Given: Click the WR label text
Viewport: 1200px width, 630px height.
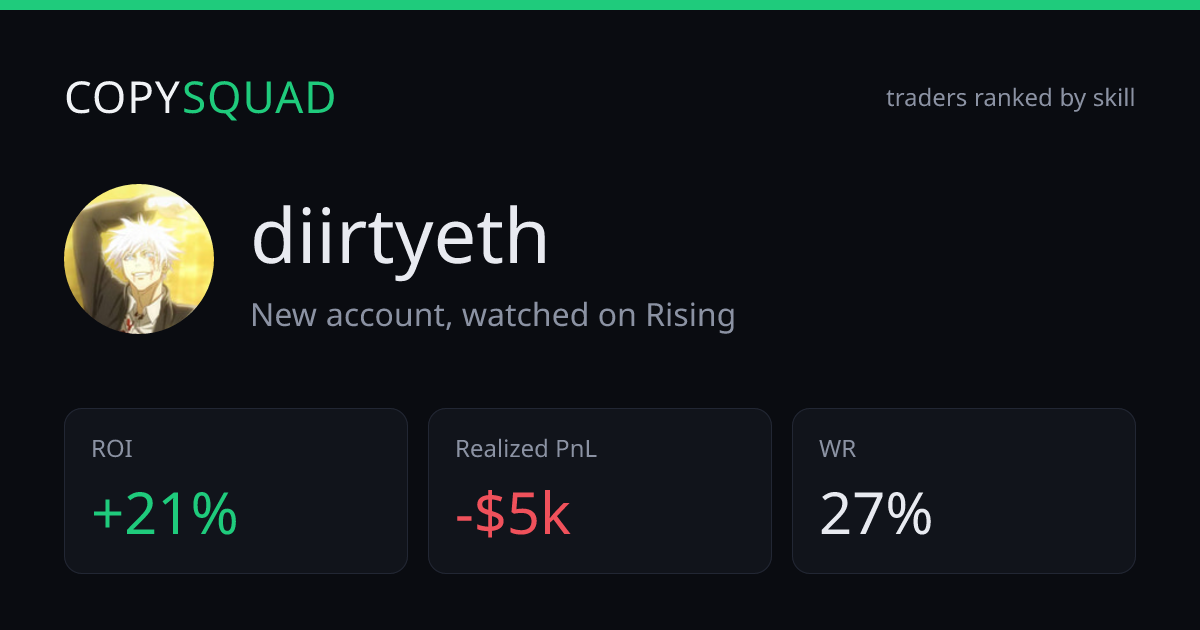Looking at the screenshot, I should [x=838, y=449].
